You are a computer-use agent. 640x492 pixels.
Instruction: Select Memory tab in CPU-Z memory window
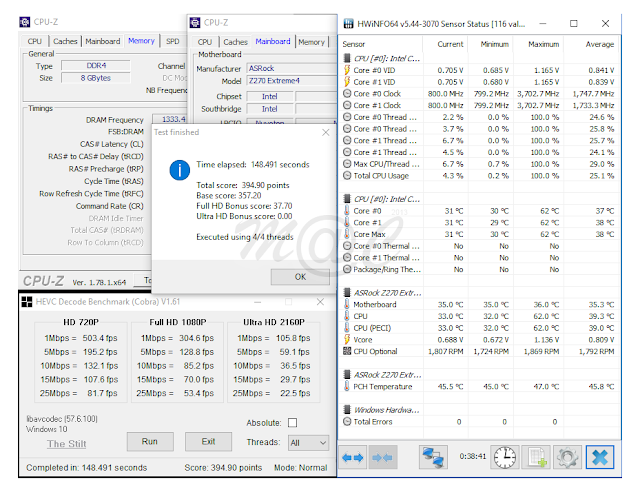point(141,41)
